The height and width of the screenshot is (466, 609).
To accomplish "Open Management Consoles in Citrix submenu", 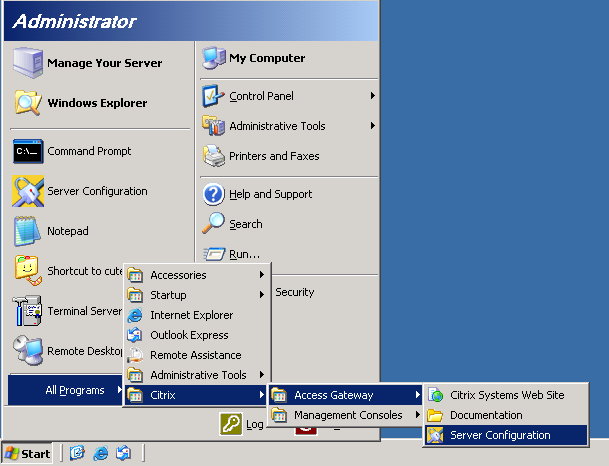I will tap(345, 415).
